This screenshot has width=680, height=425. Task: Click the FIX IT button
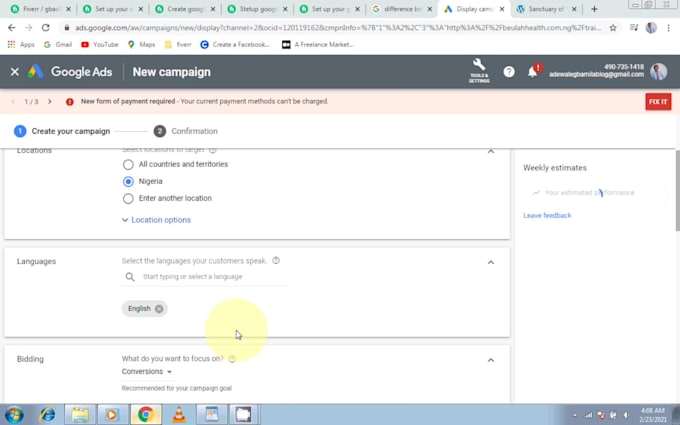(x=658, y=101)
